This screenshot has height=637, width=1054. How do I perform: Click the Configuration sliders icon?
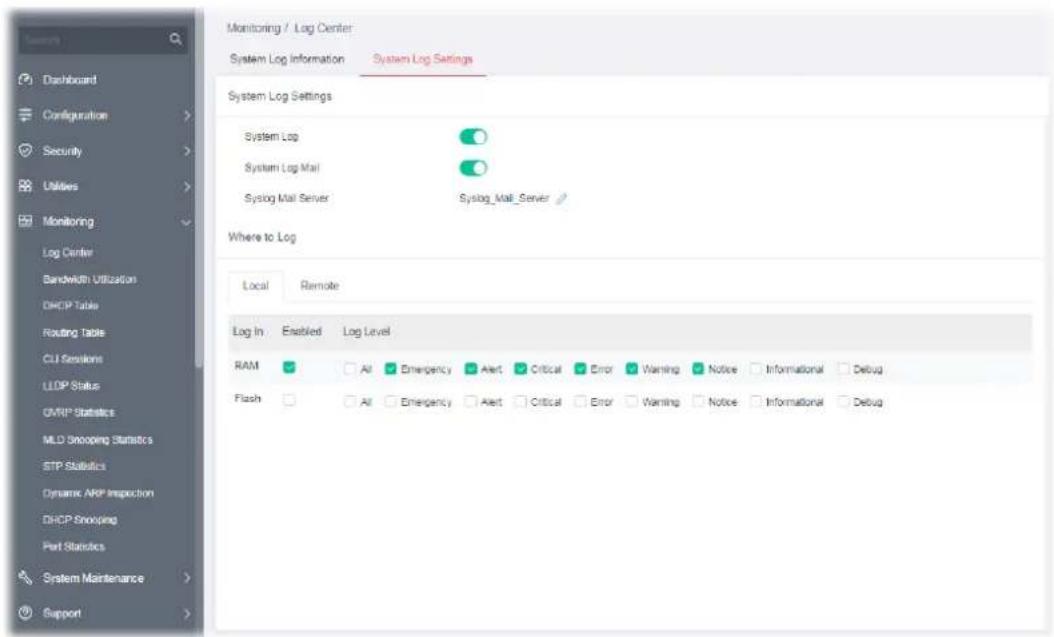26,115
